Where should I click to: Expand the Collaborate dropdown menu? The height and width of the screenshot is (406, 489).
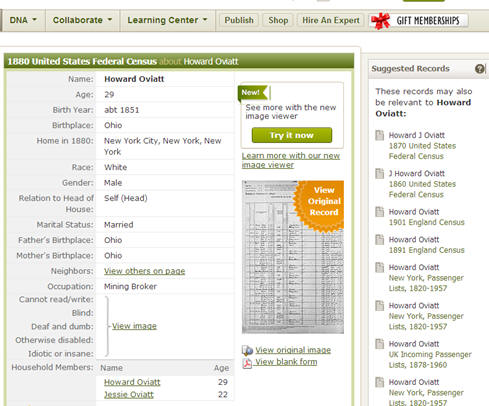tap(82, 20)
